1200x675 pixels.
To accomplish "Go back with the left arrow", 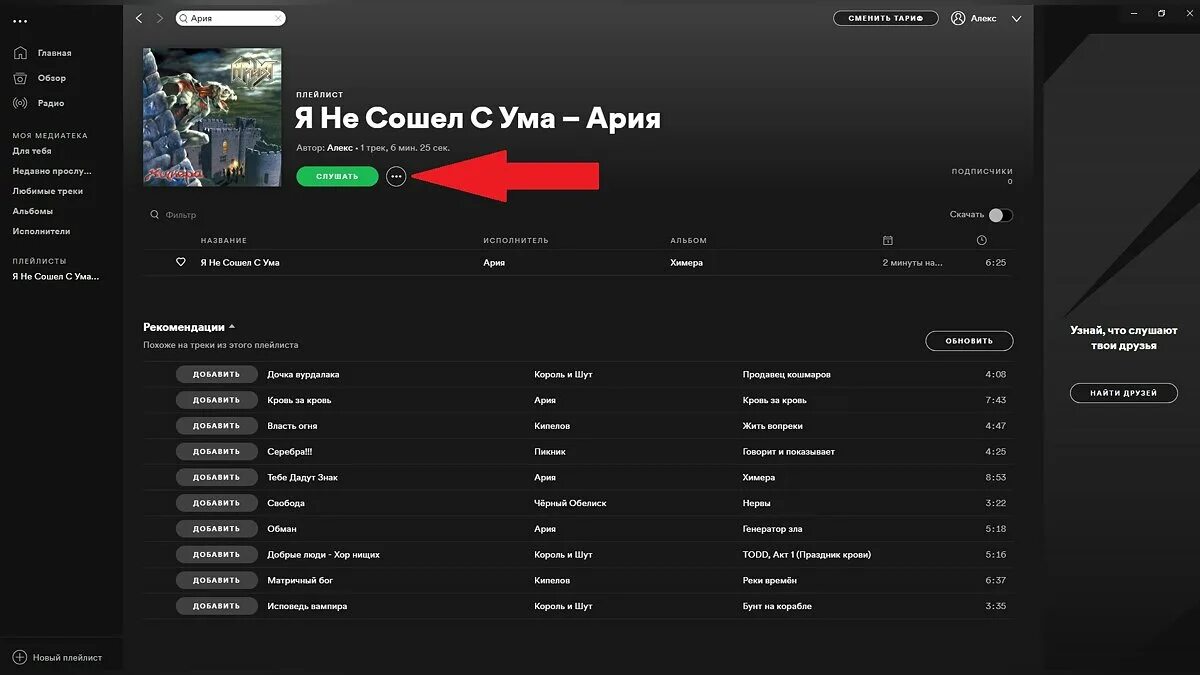I will pos(139,18).
